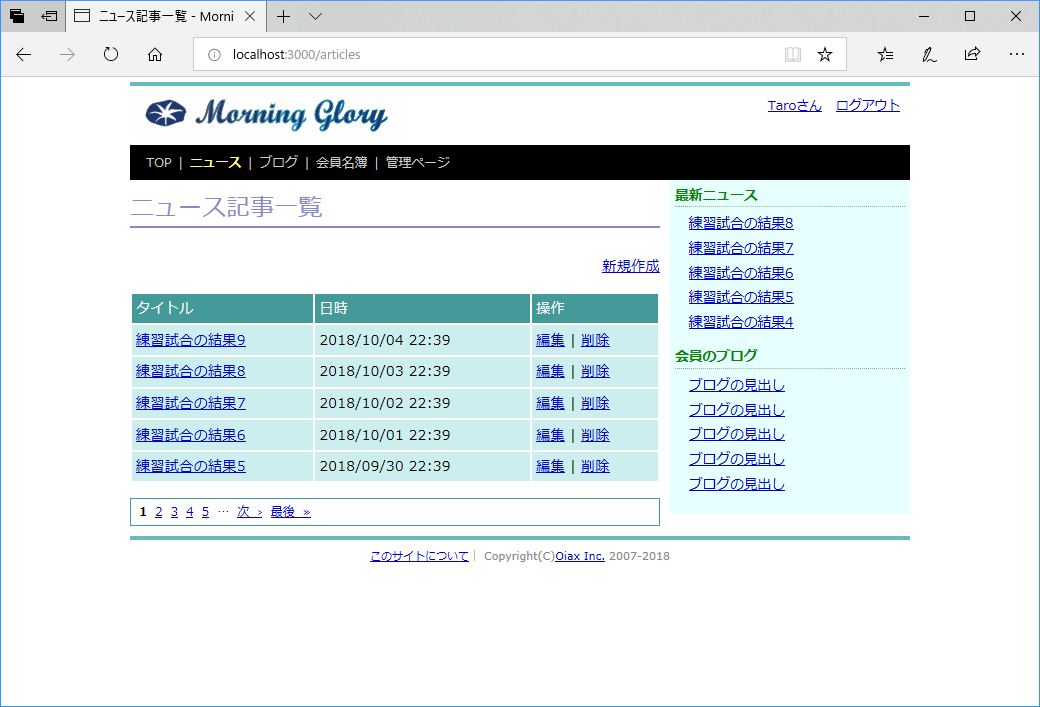This screenshot has width=1040, height=707.
Task: Open the ニュース navigation item
Action: (x=216, y=162)
